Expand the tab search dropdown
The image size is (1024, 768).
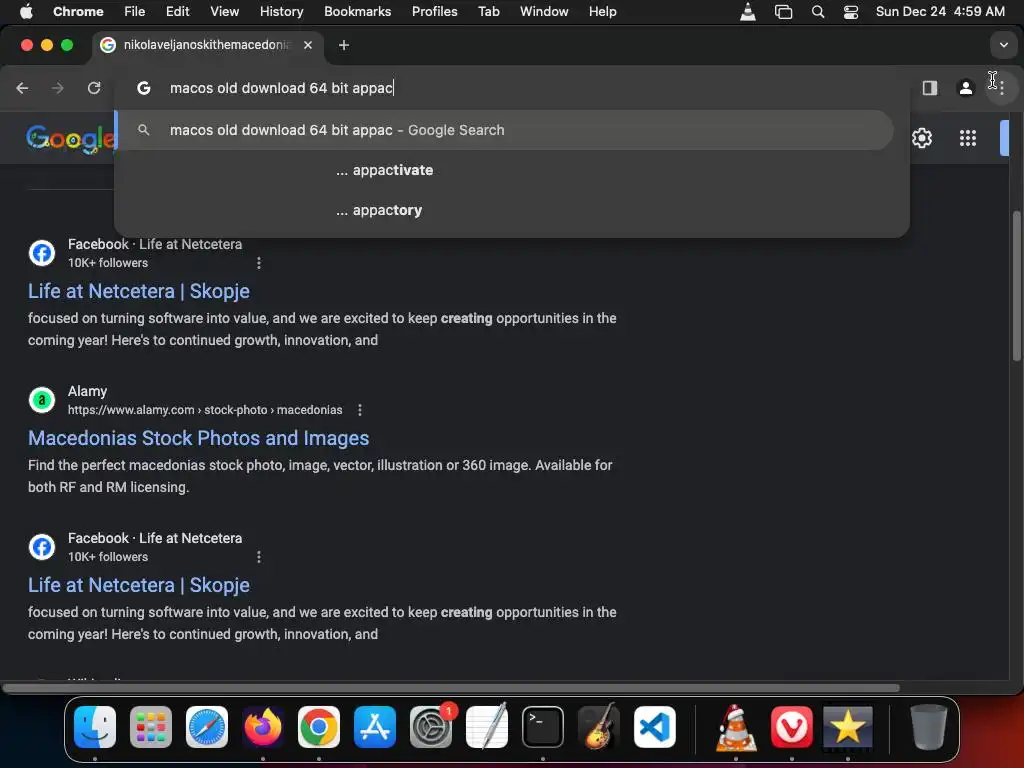(1003, 45)
